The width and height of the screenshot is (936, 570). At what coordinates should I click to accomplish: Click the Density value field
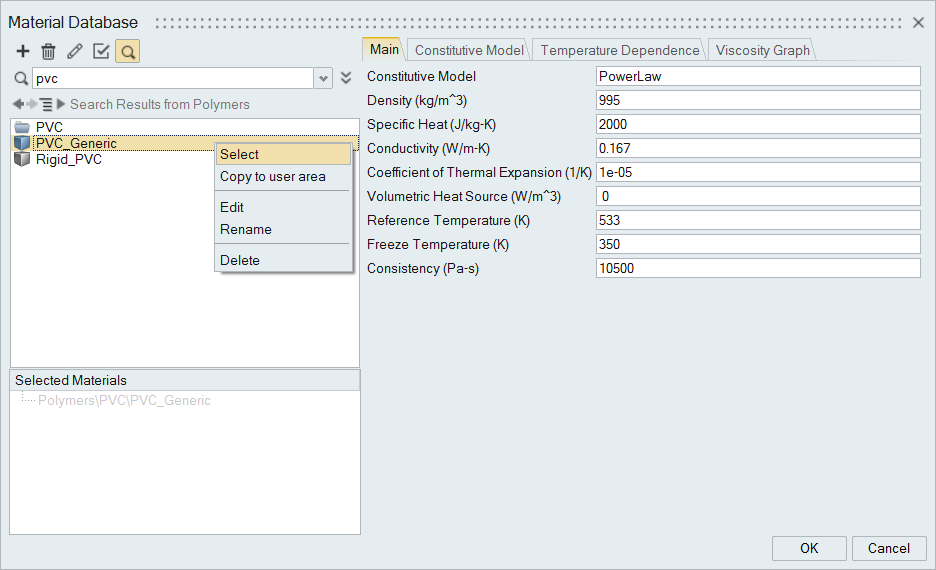pyautogui.click(x=757, y=100)
